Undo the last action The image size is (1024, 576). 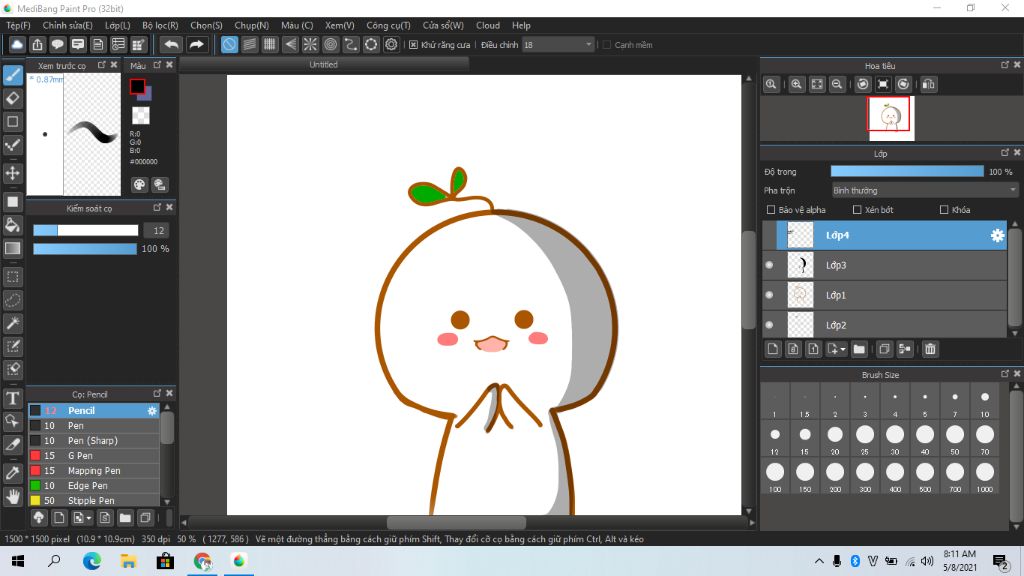(171, 44)
